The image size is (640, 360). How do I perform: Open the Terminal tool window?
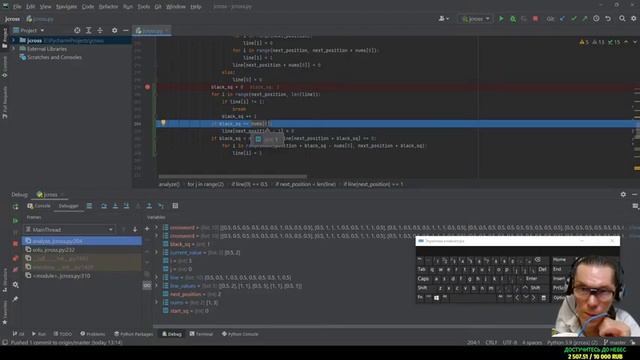pyautogui.click(x=201, y=334)
